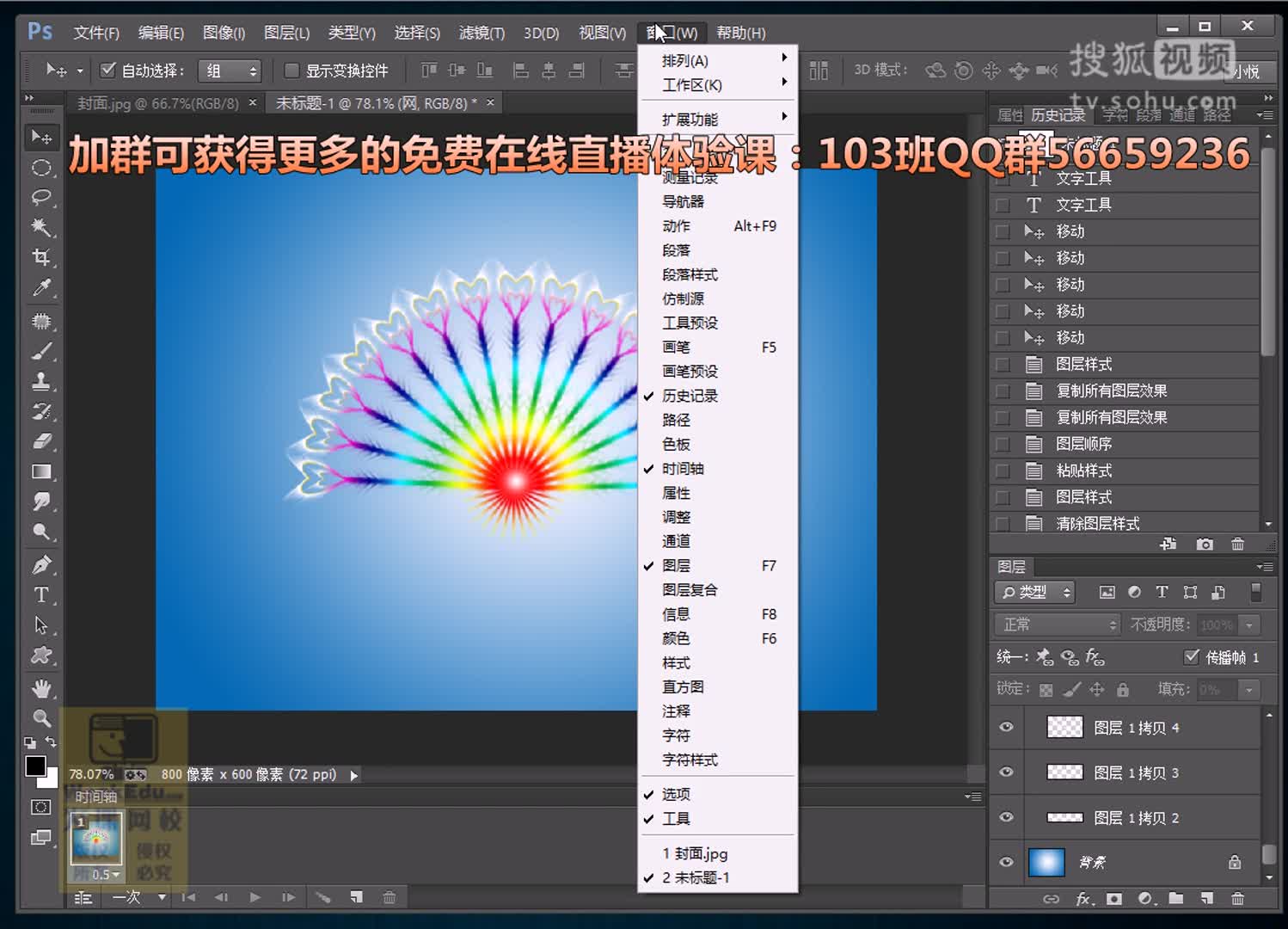Image resolution: width=1288 pixels, height=929 pixels.
Task: Click the foreground color swatch
Action: point(38,765)
